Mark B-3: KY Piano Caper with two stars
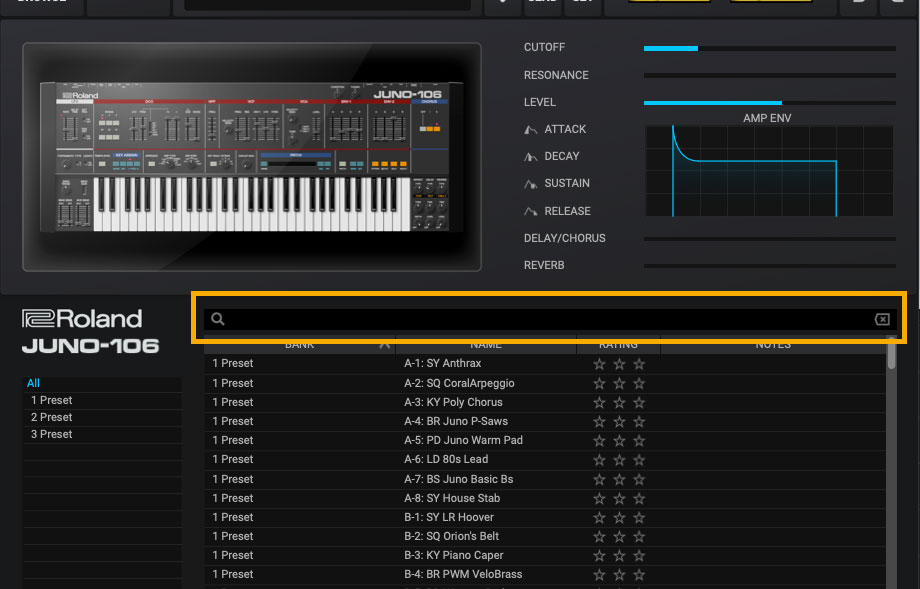 point(619,556)
